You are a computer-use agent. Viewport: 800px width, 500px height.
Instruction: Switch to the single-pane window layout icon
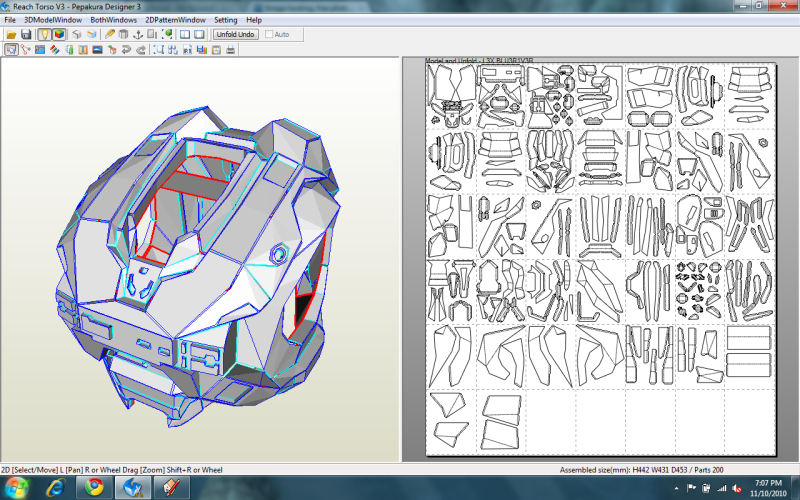199,35
